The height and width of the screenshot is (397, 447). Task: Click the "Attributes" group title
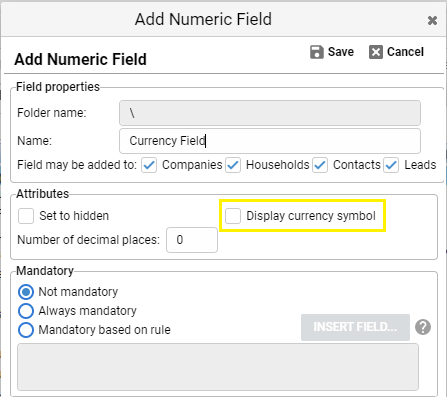tap(43, 194)
